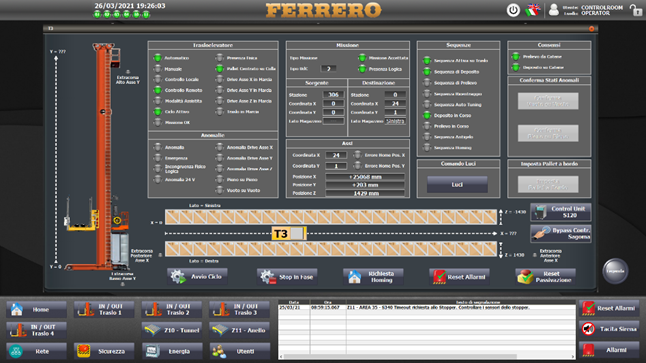Click Bypass Contr. Sagoma button
Image resolution: width=646 pixels, height=363 pixels.
(x=561, y=233)
